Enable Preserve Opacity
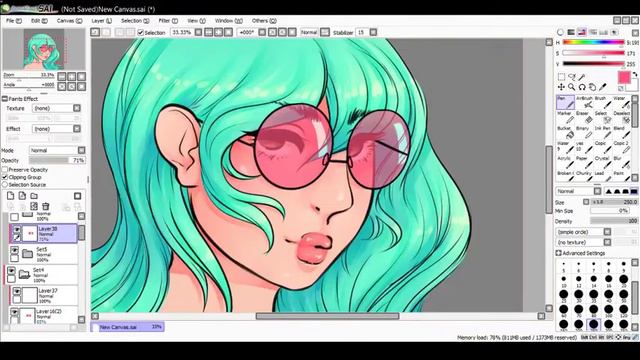The height and width of the screenshot is (360, 640). coord(5,169)
